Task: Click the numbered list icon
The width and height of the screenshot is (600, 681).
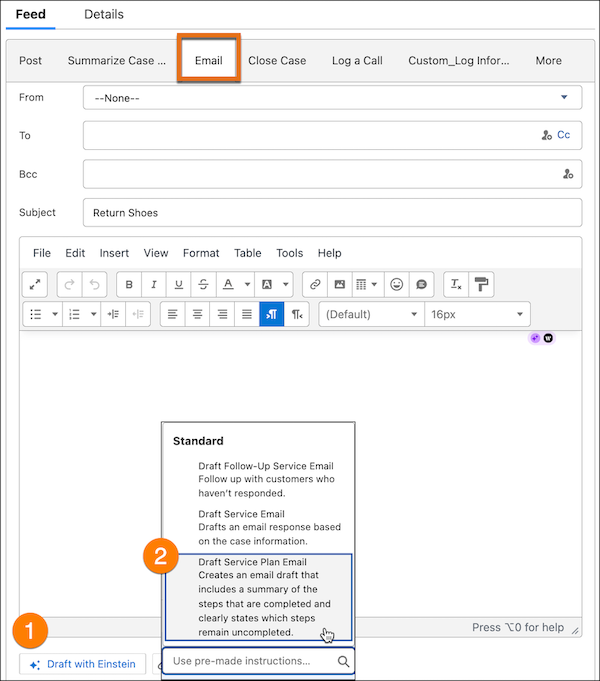Action: pos(74,314)
